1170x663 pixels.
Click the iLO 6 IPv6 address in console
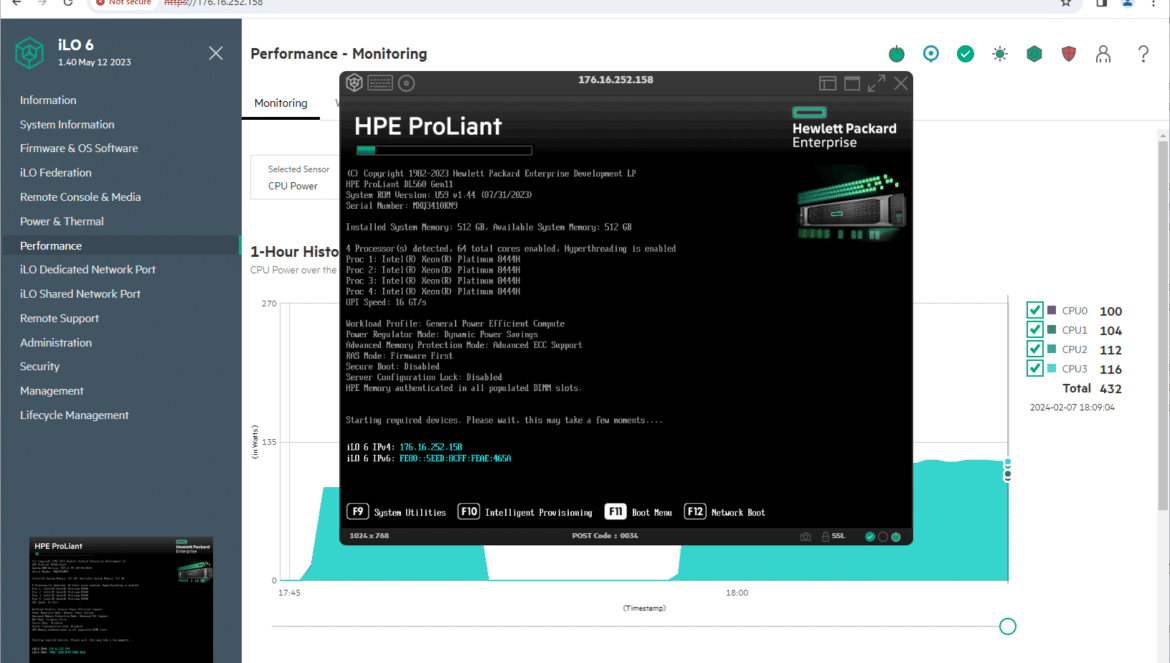(x=455, y=459)
